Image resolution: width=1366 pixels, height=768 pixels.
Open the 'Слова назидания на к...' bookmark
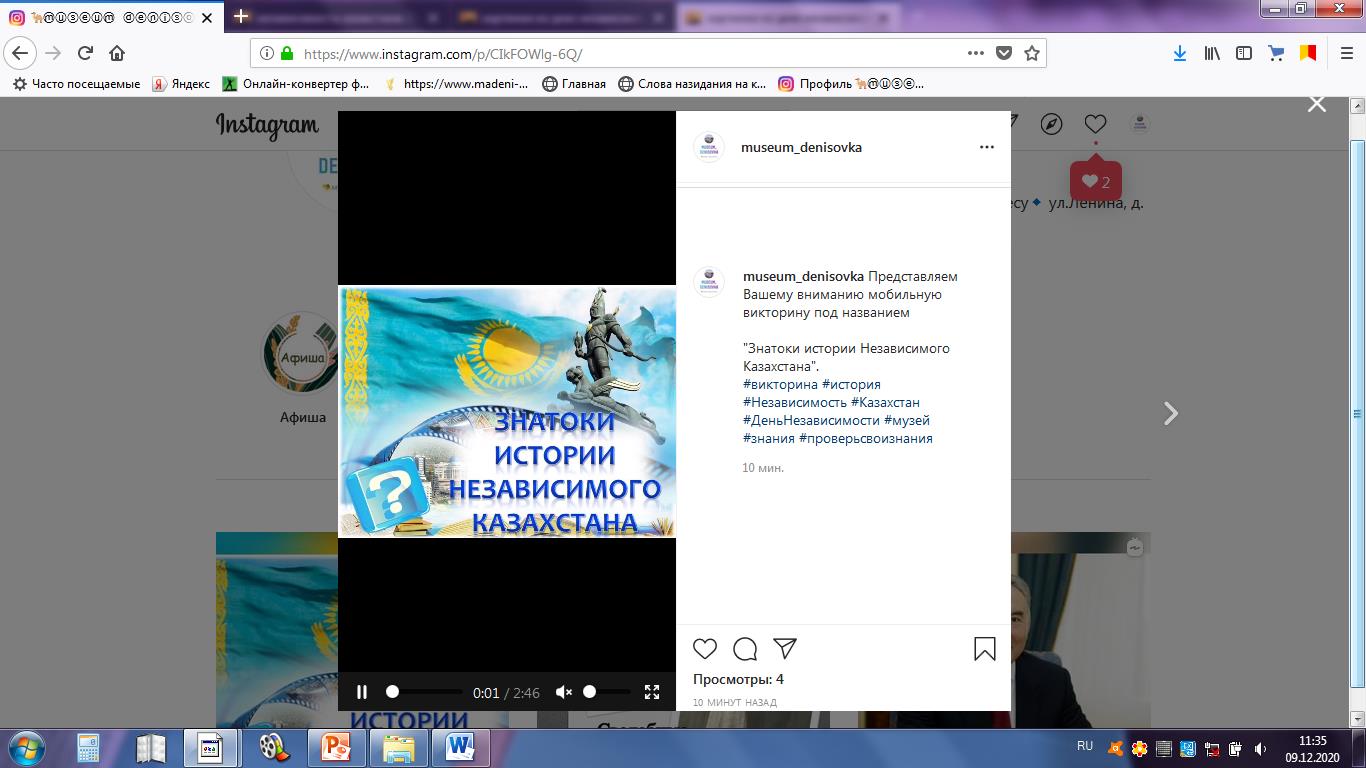692,84
